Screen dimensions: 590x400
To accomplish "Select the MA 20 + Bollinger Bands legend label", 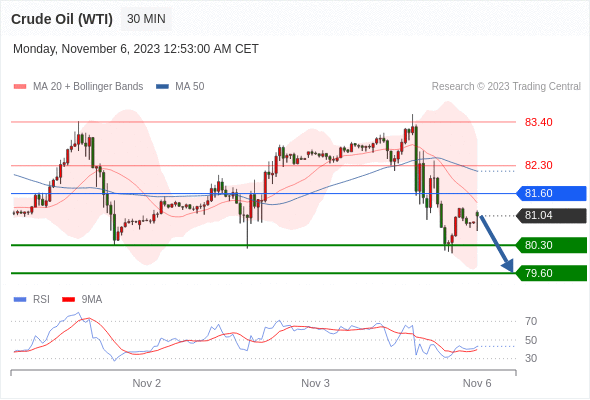I will coord(88,87).
